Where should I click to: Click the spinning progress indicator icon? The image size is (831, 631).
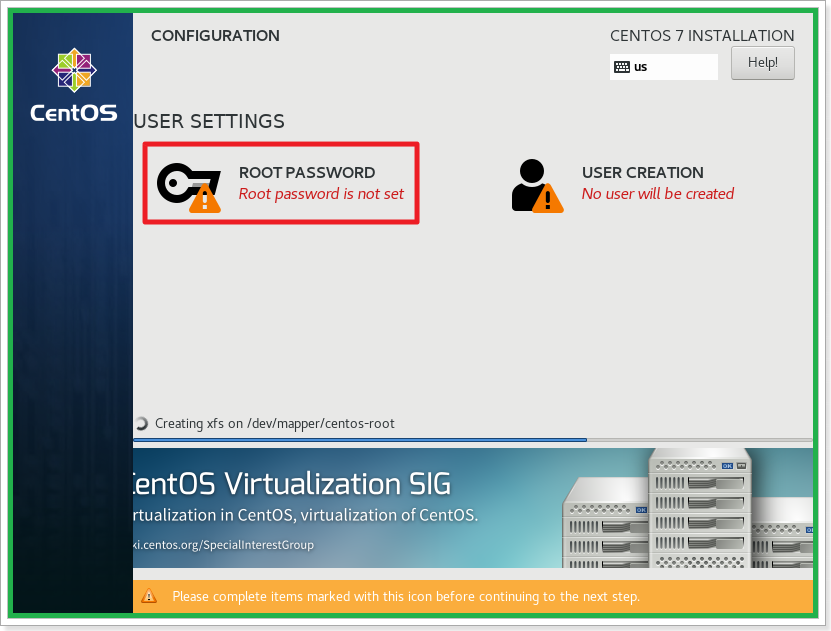pyautogui.click(x=140, y=423)
